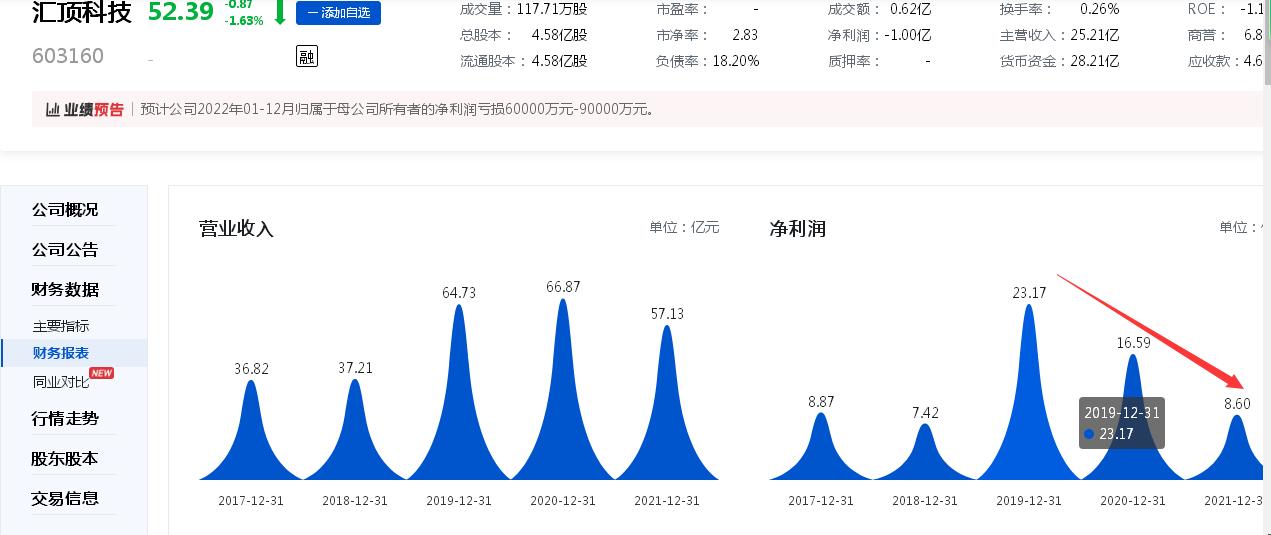1271x535 pixels.
Task: Click 2020-12-31 axis label under 净利润
Action: click(x=1133, y=501)
